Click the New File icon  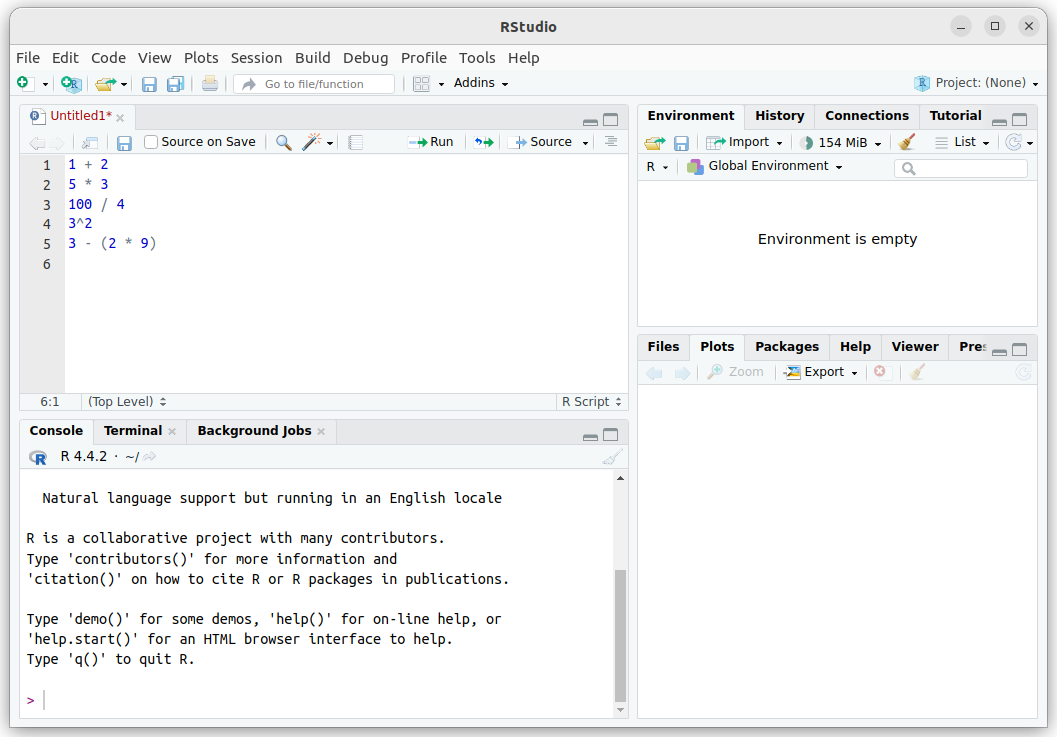pyautogui.click(x=24, y=83)
